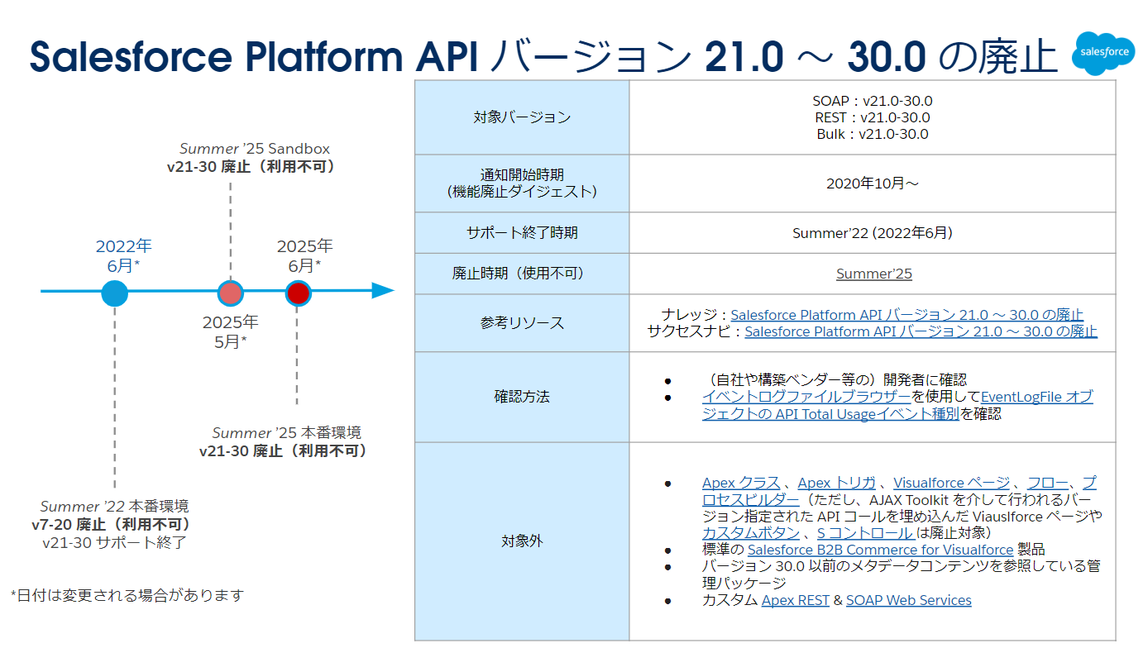The image size is (1148, 648).
Task: Click the Bulk：v21.0-30.0 text
Action: [x=872, y=135]
